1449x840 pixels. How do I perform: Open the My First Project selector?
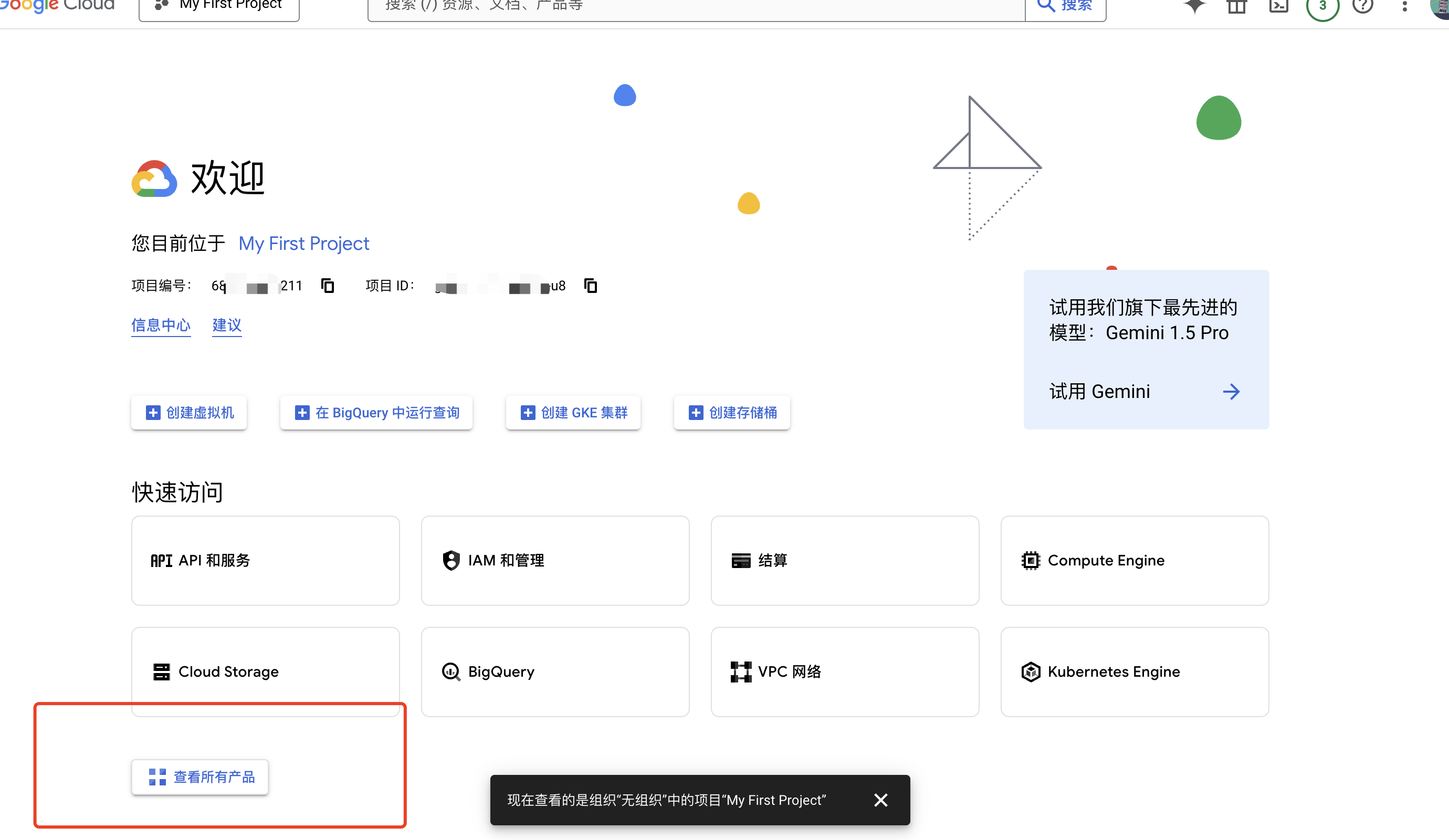click(x=219, y=7)
